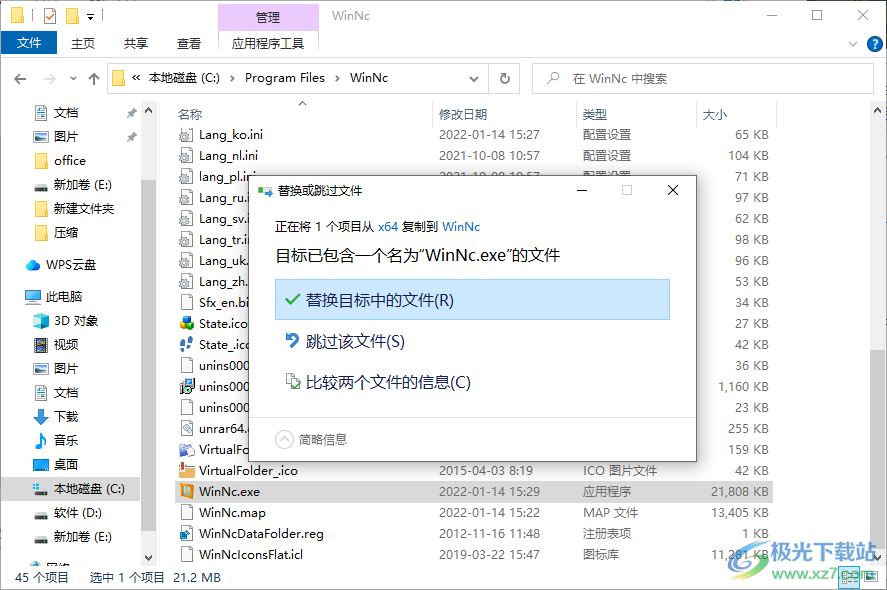The image size is (887, 590).
Task: Select the WinNc.exe file row
Action: point(474,492)
